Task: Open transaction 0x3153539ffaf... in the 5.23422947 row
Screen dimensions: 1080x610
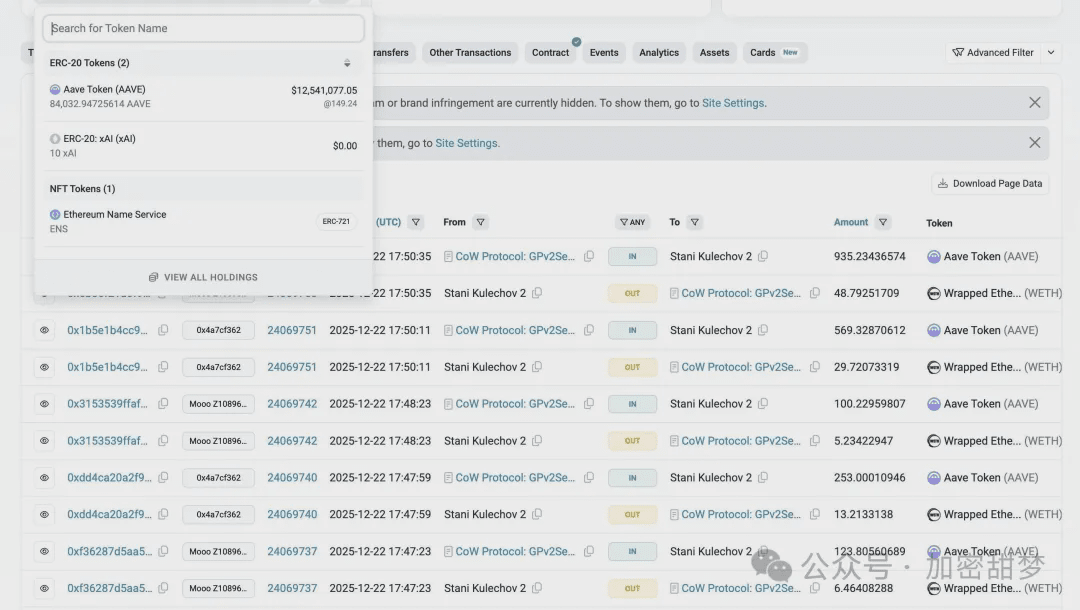Action: point(107,441)
